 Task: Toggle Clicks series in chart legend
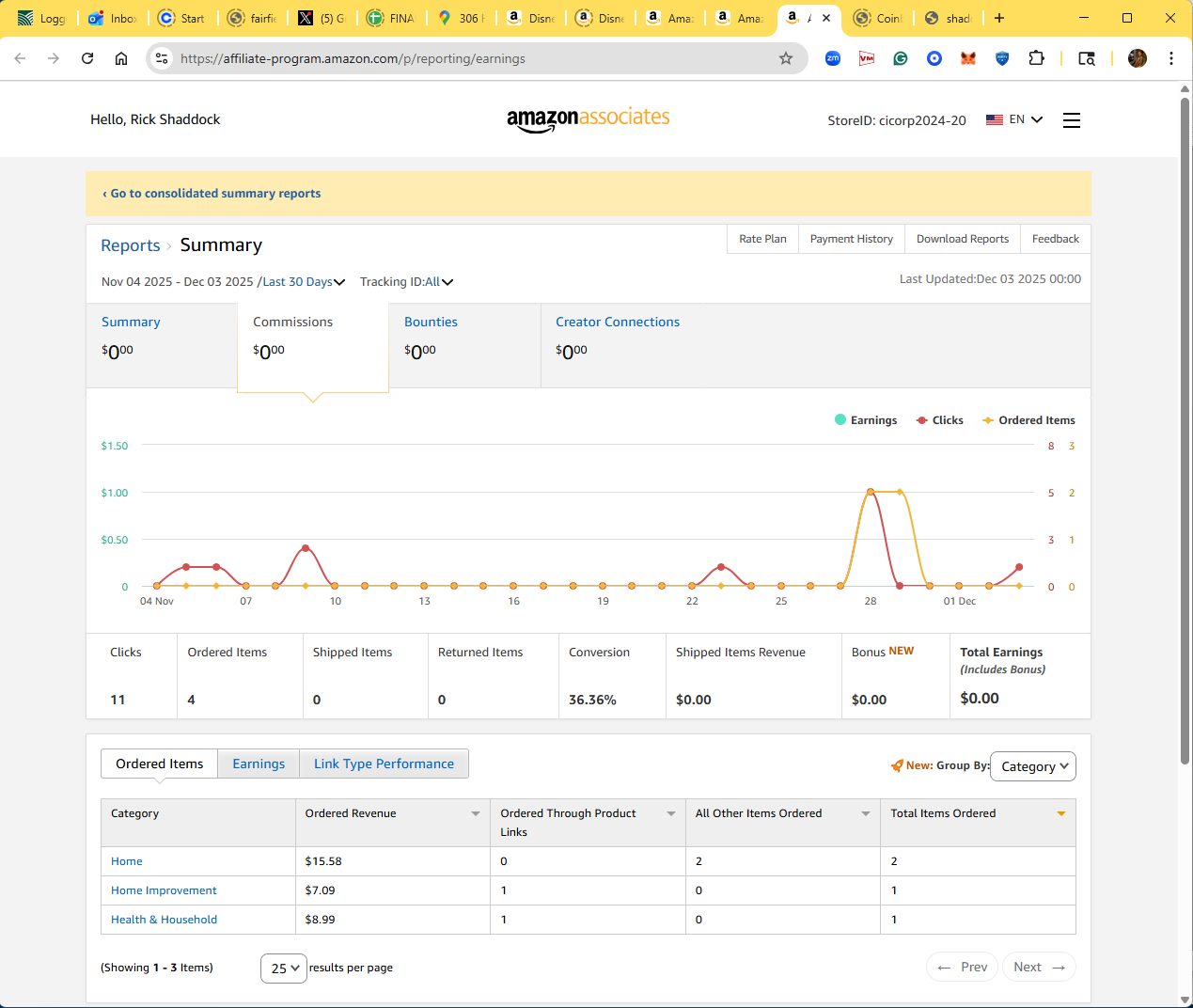pyautogui.click(x=939, y=420)
